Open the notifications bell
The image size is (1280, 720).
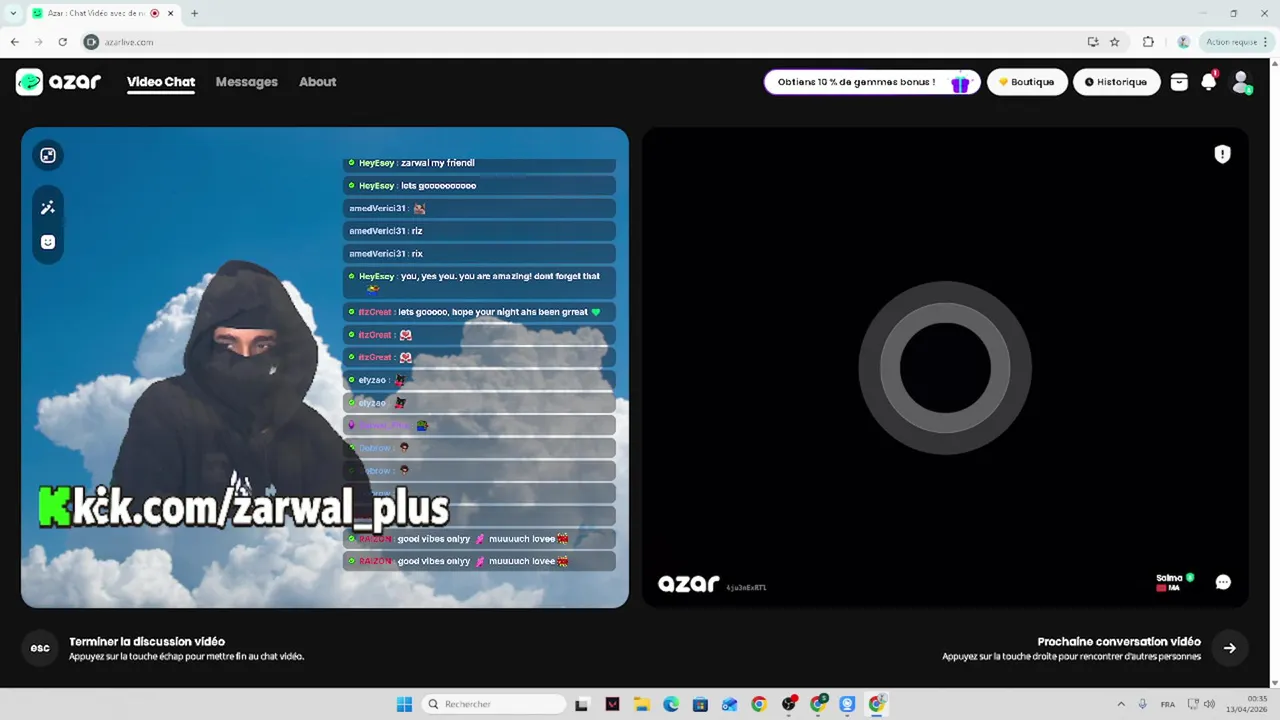[1209, 82]
